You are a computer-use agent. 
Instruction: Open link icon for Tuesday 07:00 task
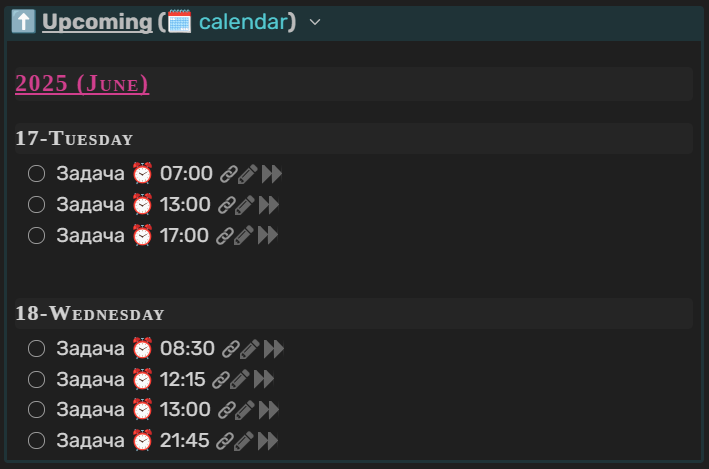tap(228, 175)
